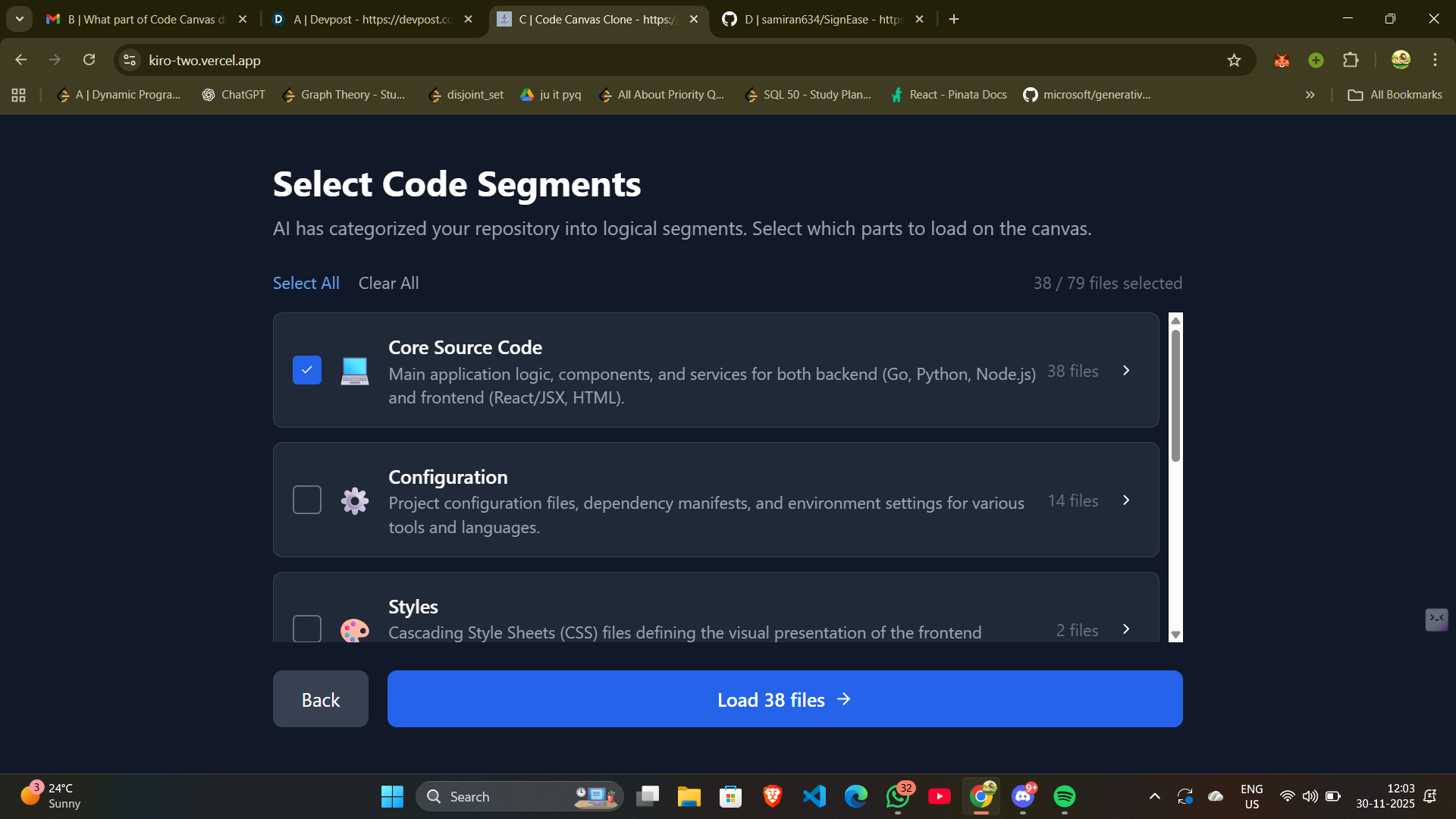Click the floating code widget icon
1456x819 pixels.
tap(1436, 619)
